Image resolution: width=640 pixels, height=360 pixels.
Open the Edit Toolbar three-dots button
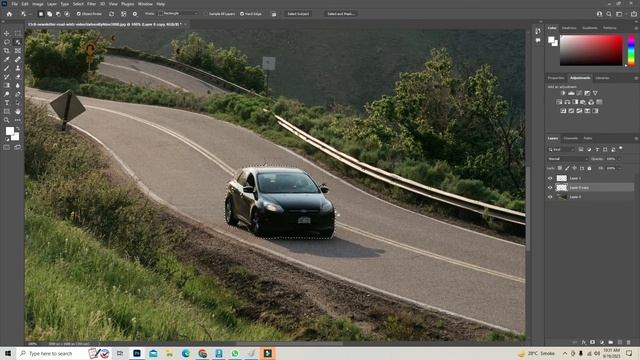18,120
